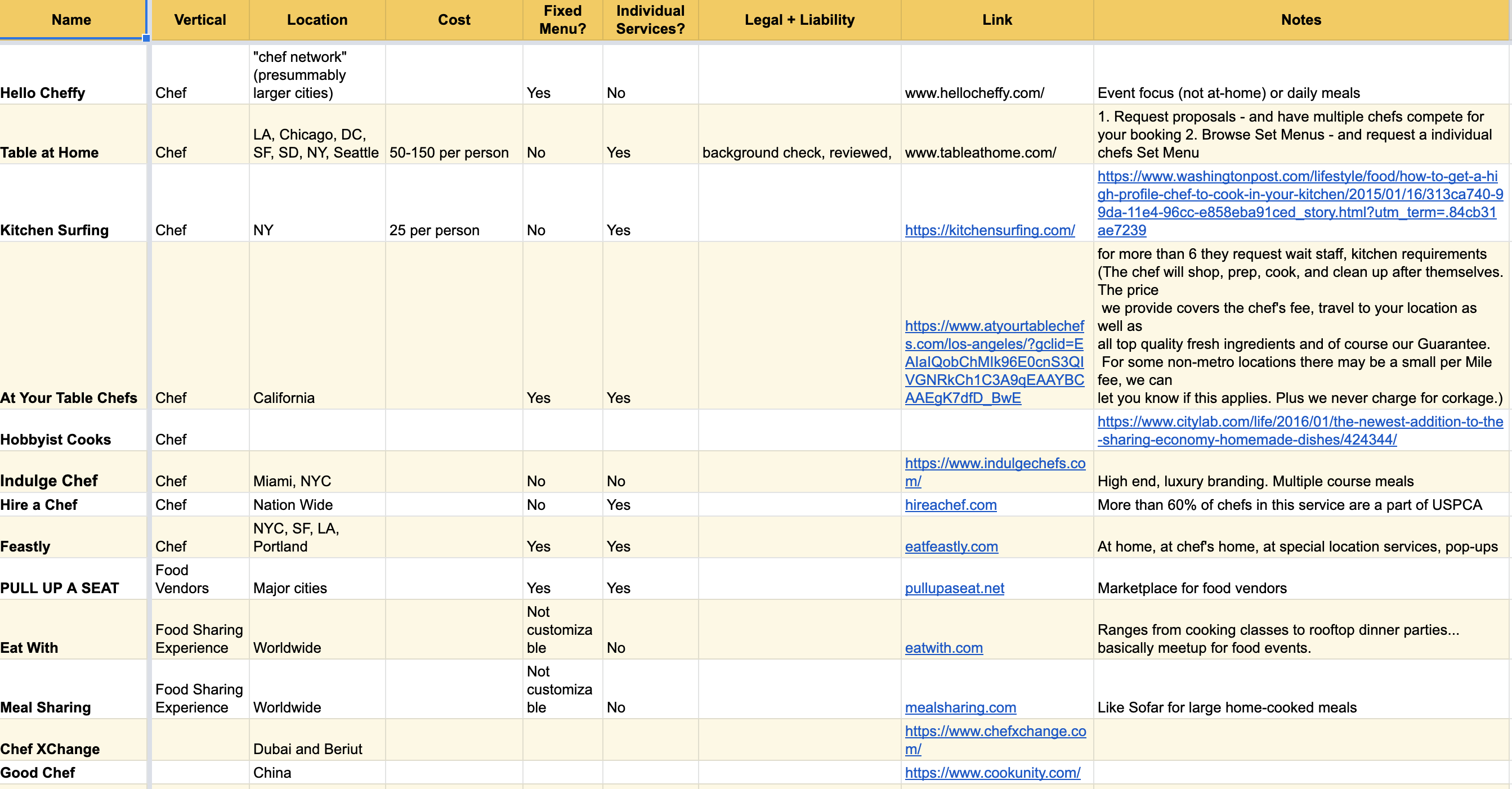Select the "Request proposals" notes cell
Image resolution: width=1512 pixels, height=789 pixels.
tap(1301, 135)
